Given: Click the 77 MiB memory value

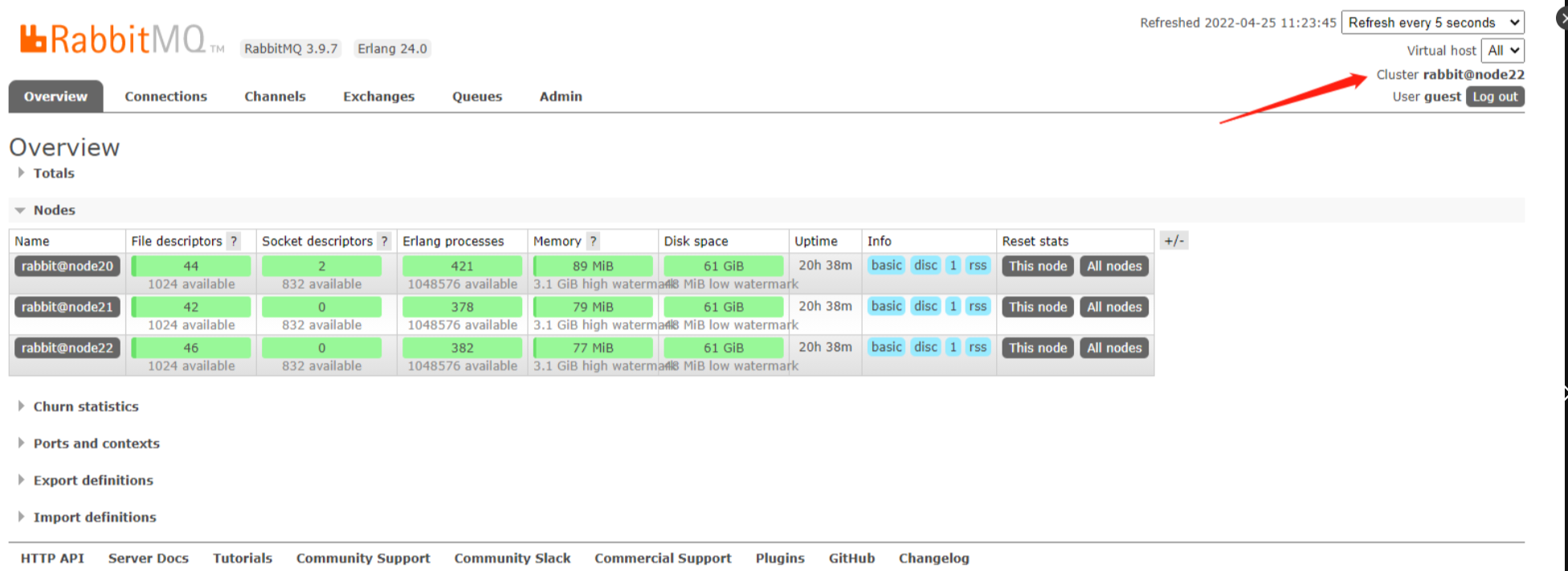Looking at the screenshot, I should click(x=593, y=348).
